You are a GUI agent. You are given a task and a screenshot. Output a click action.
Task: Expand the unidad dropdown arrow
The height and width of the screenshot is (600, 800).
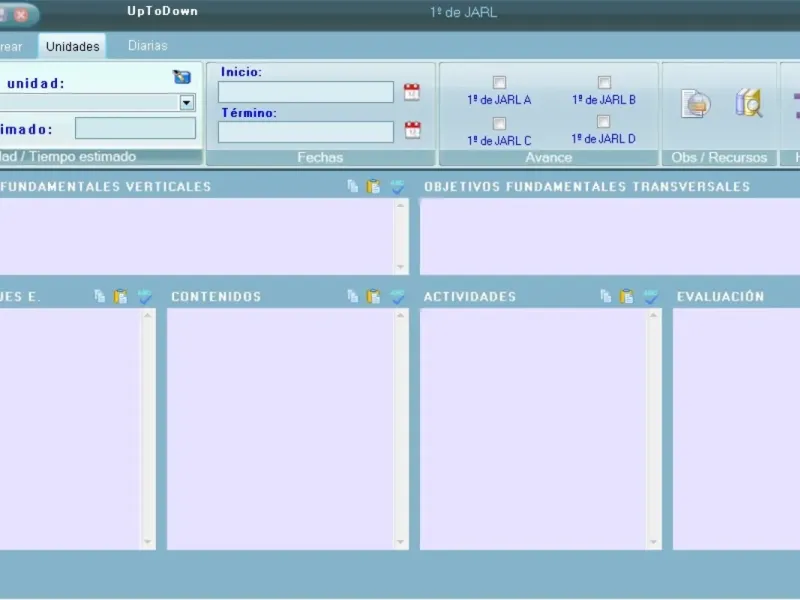pyautogui.click(x=187, y=103)
